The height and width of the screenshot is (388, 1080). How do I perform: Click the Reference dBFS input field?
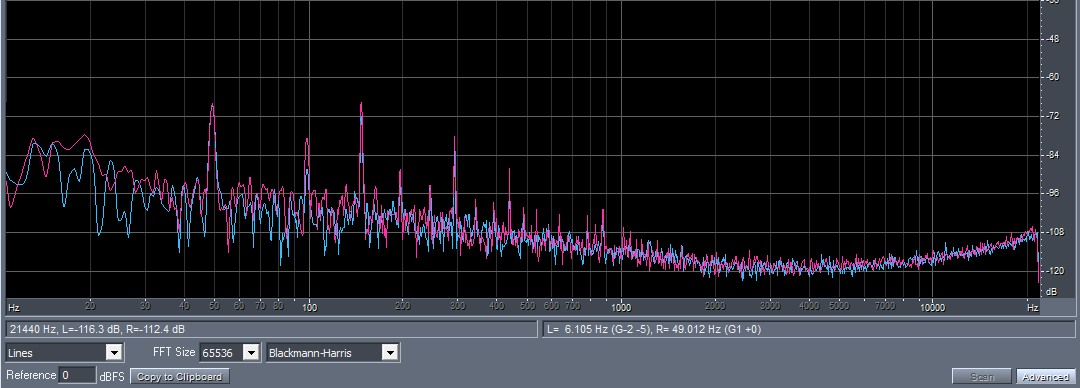[x=77, y=376]
